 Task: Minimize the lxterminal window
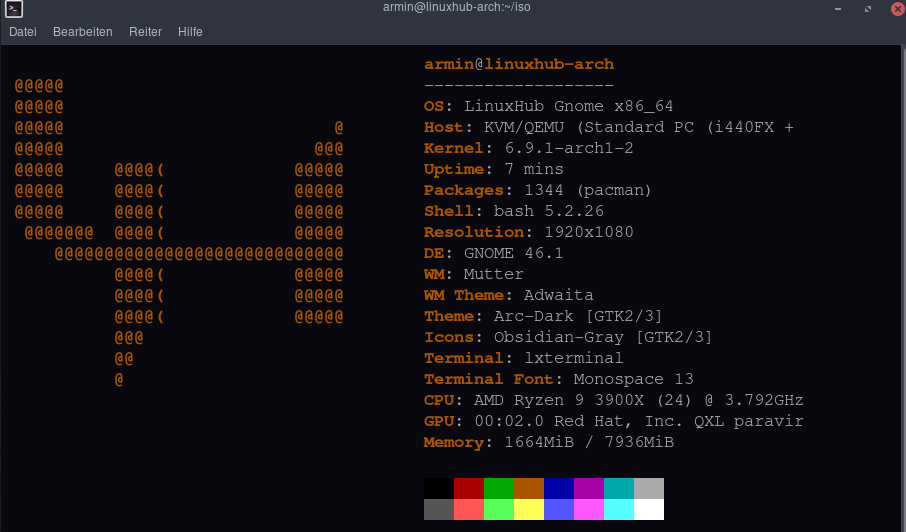click(838, 9)
